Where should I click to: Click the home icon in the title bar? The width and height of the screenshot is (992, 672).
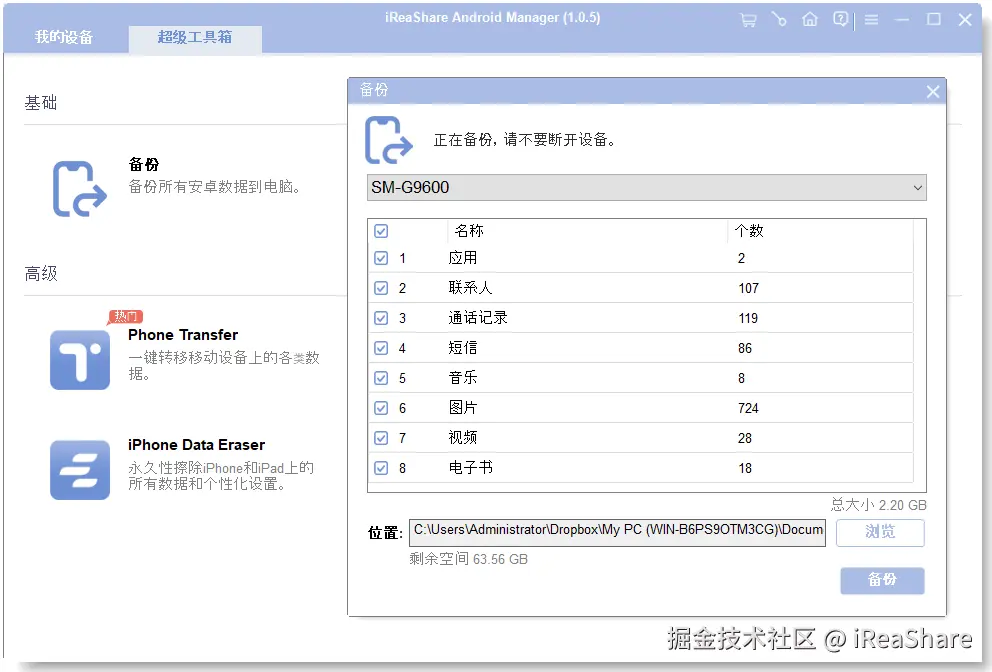click(x=810, y=19)
